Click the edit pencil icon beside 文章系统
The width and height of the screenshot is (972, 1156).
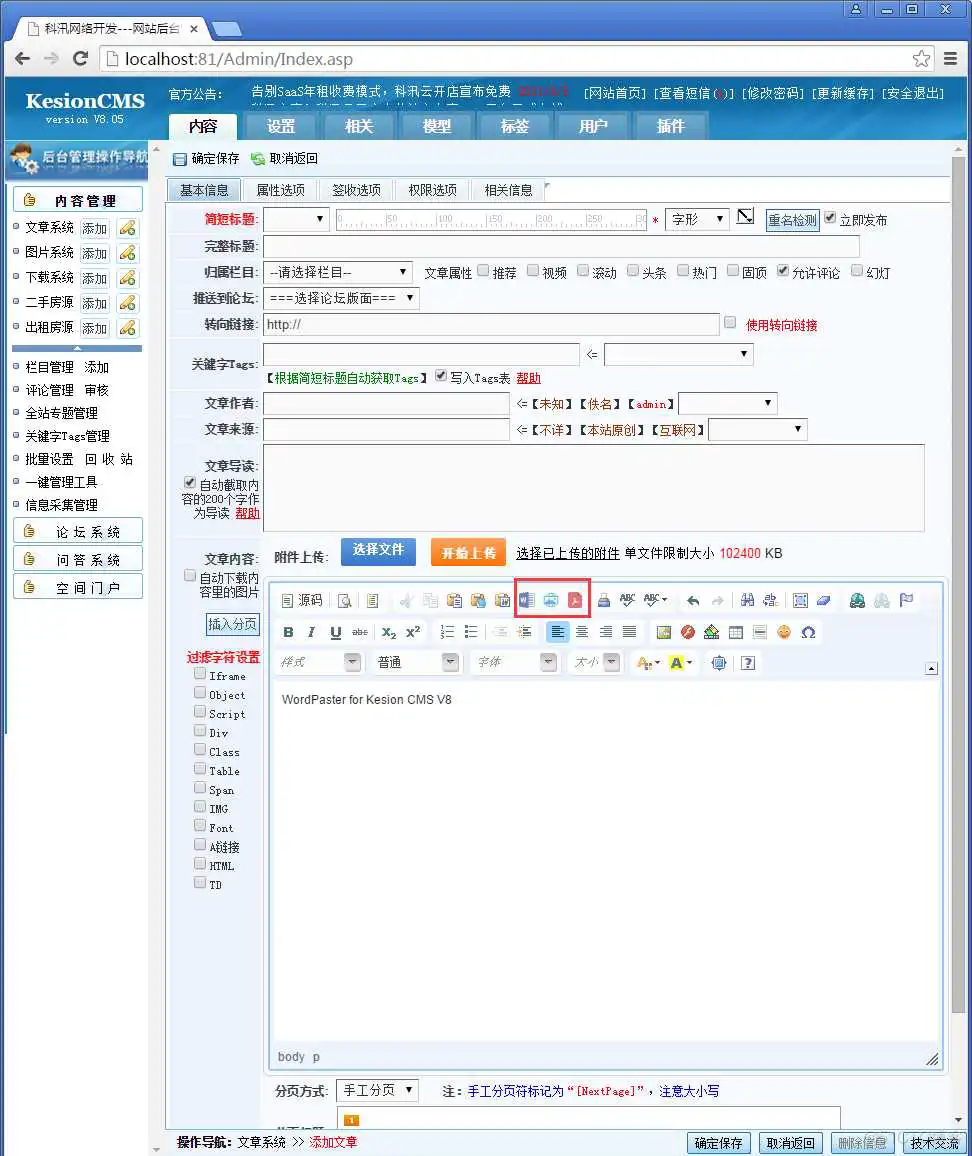point(124,227)
